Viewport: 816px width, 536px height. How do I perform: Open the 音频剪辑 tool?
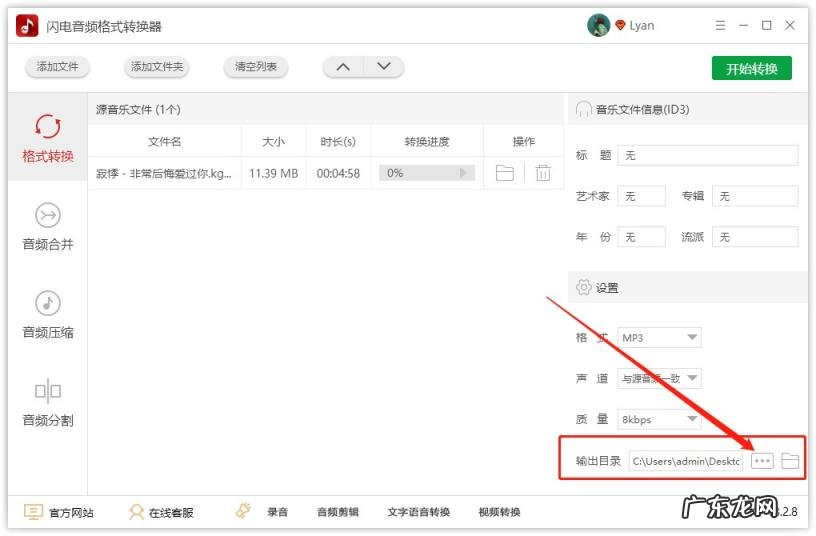338,512
